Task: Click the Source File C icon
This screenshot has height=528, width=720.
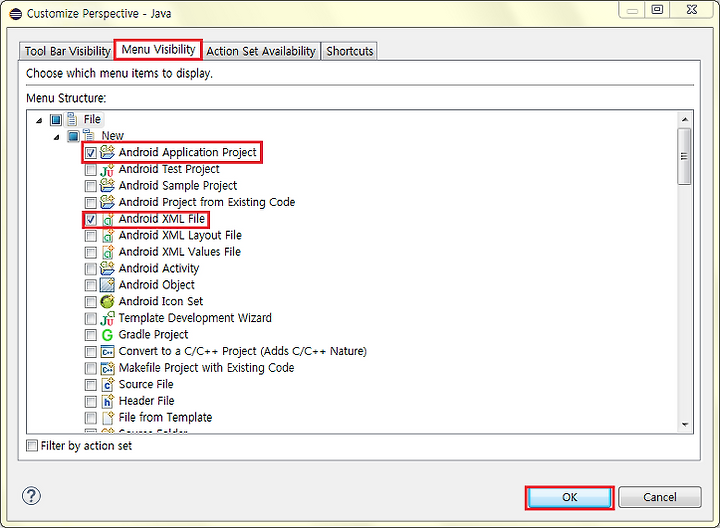Action: pyautogui.click(x=107, y=384)
